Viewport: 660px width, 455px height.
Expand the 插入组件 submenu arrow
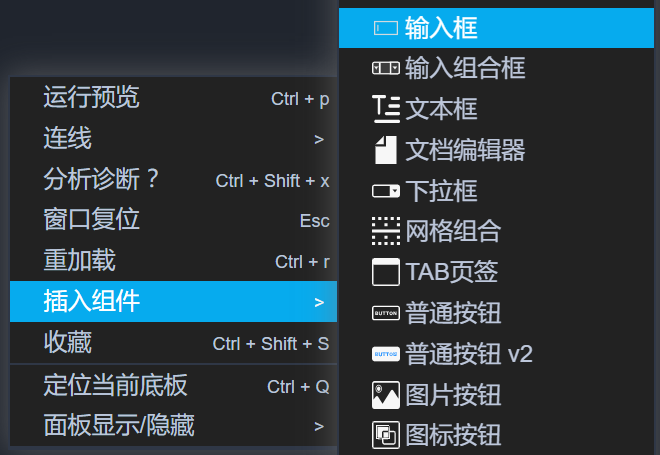(319, 302)
